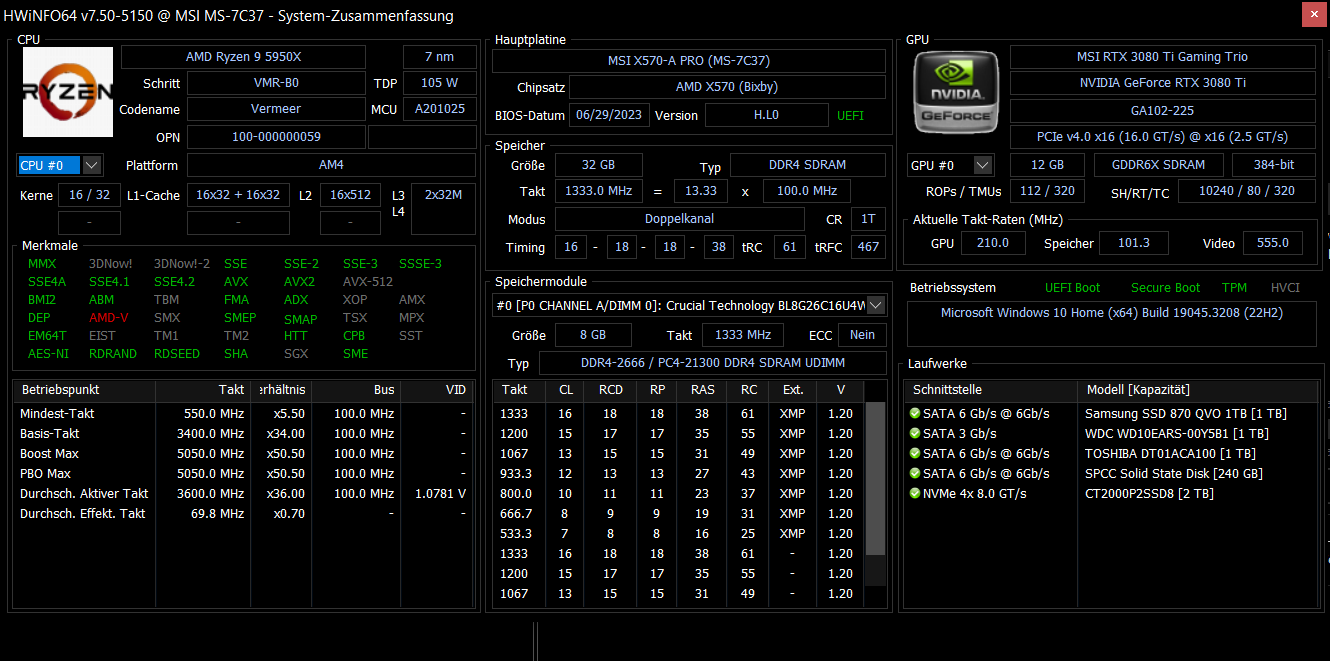The image size is (1330, 661).
Task: Click the Video clock 555.0 field
Action: [x=1272, y=243]
